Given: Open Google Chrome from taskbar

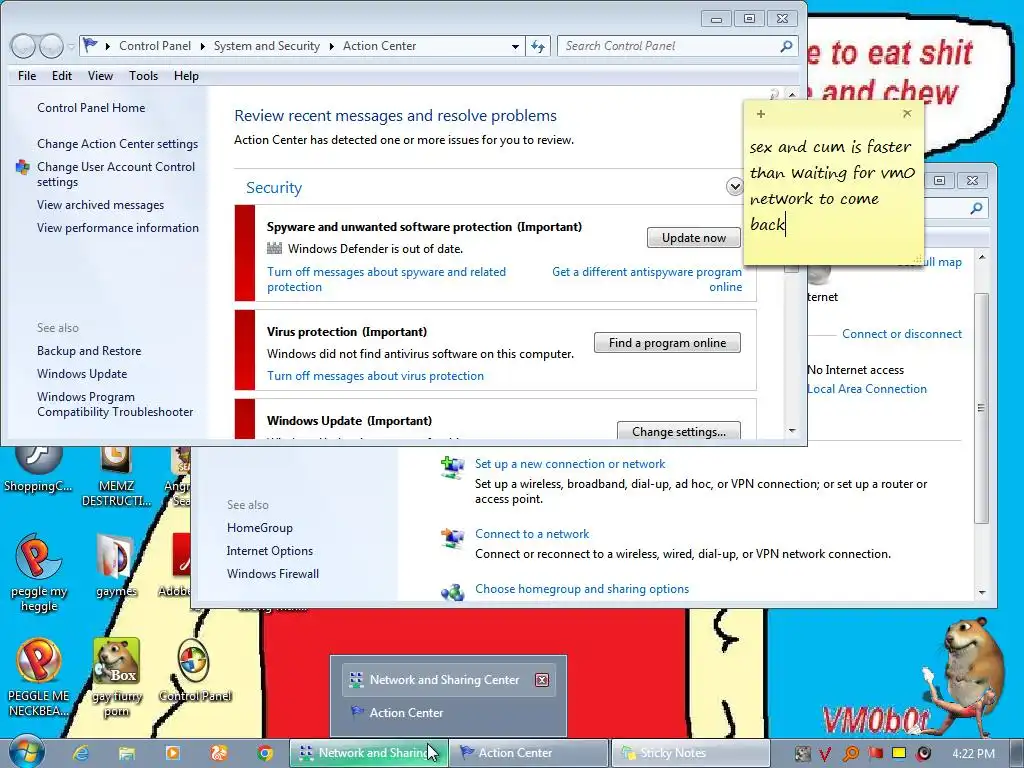Looking at the screenshot, I should point(264,753).
